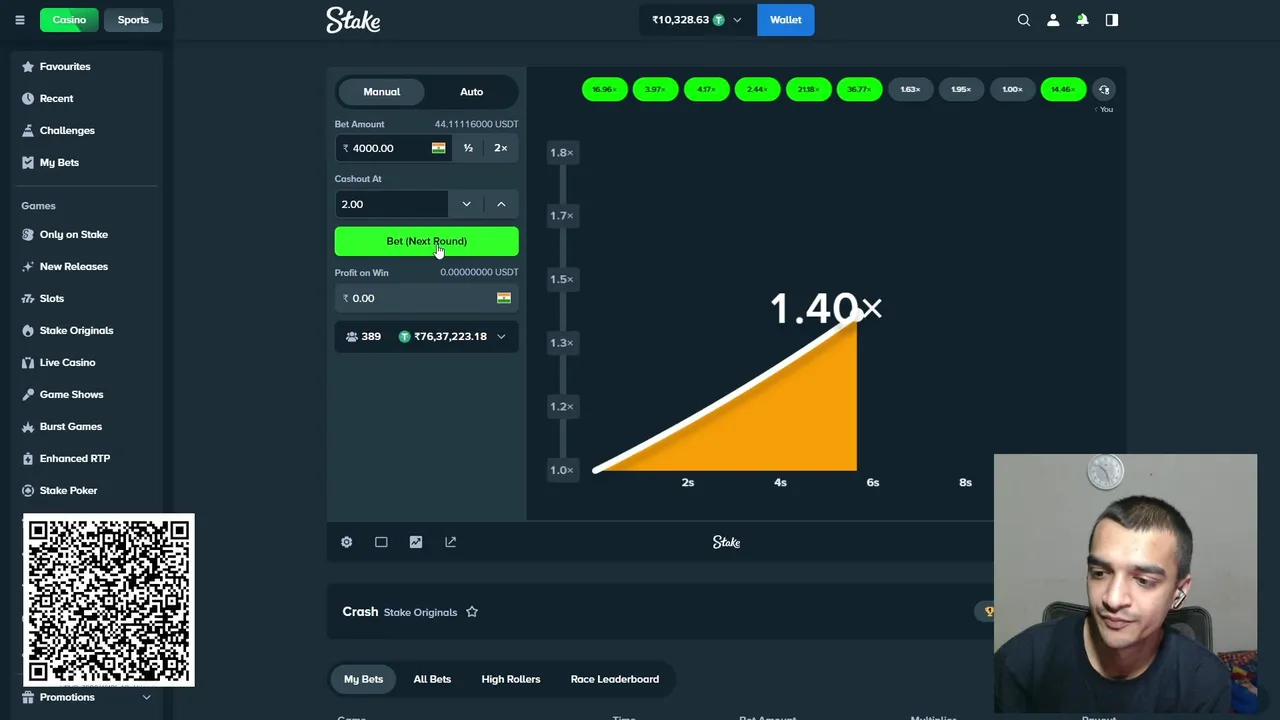Click Bet (Next Round) button
This screenshot has width=1280, height=720.
pos(426,241)
